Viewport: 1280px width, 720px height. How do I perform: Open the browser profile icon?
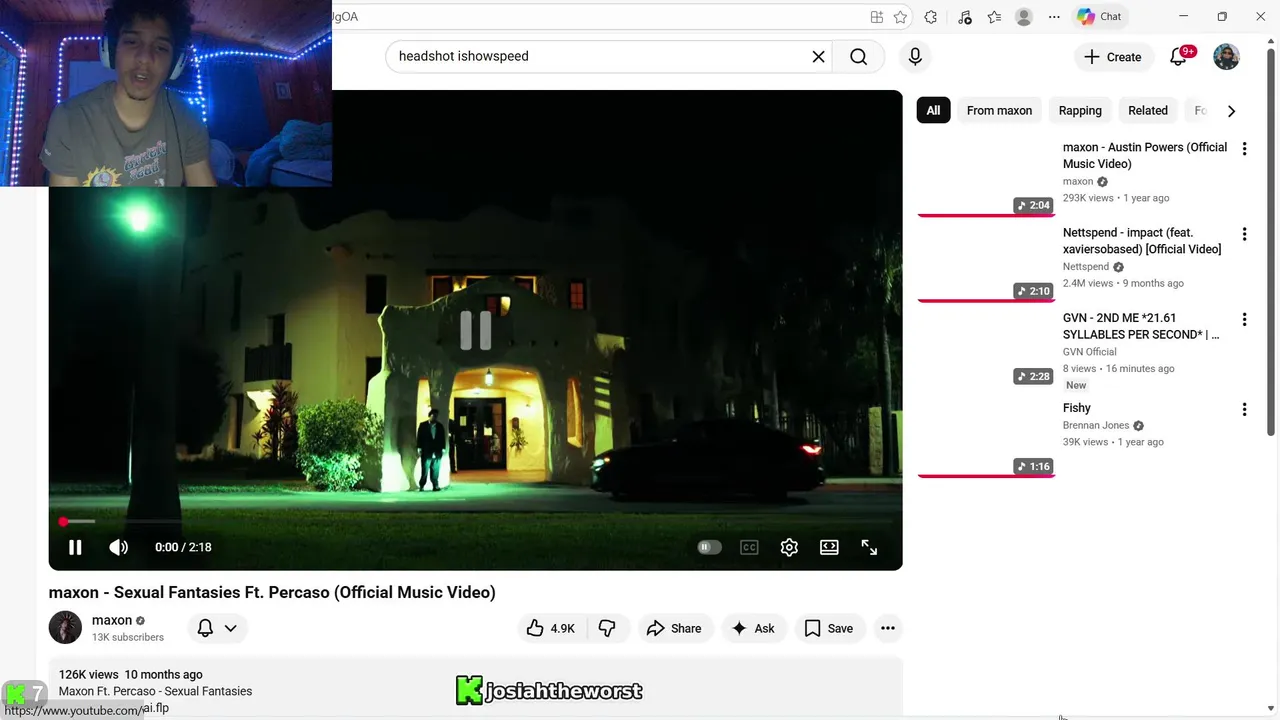(x=1024, y=17)
